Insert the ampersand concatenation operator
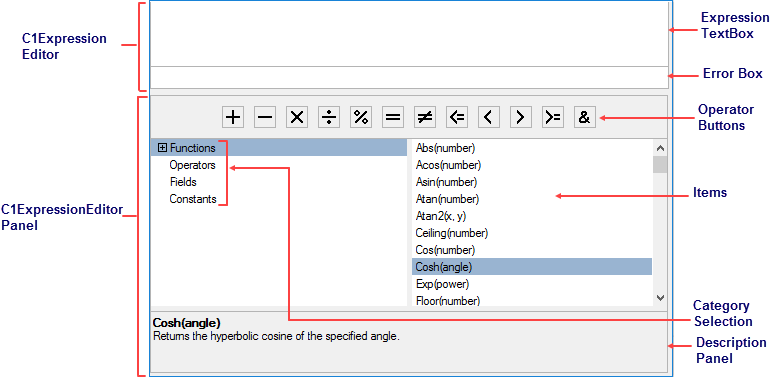The image size is (783, 378). click(584, 117)
